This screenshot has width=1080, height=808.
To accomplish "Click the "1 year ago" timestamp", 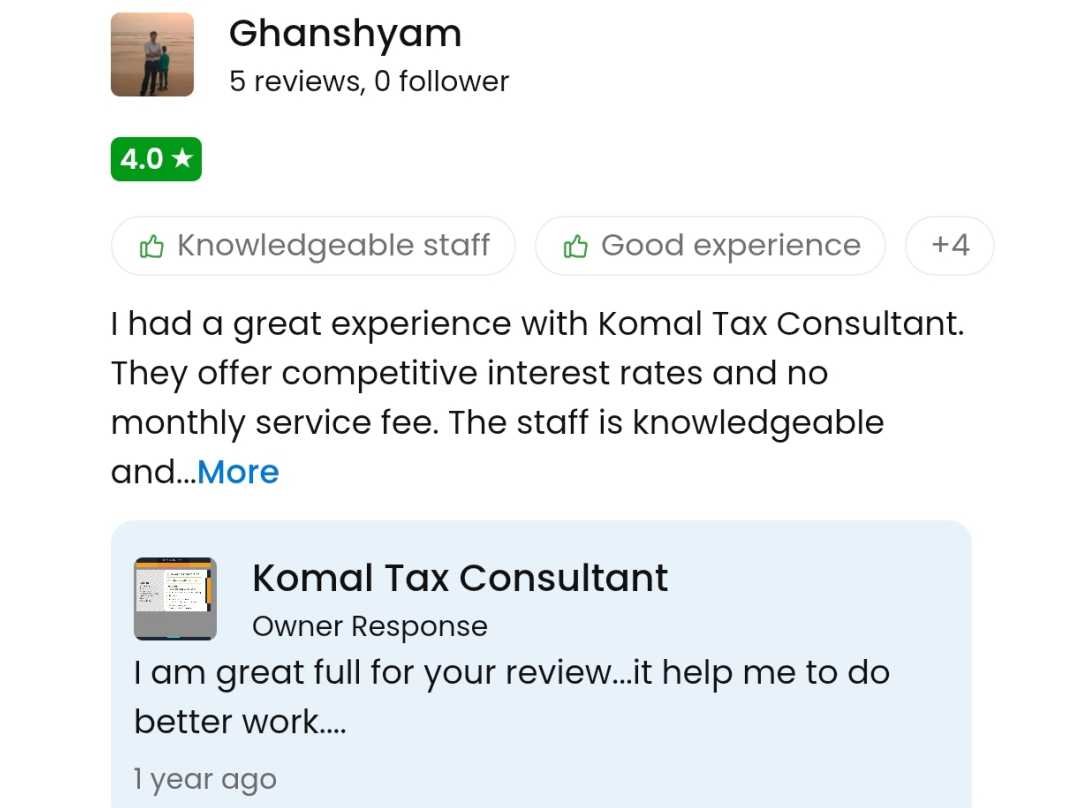I will [205, 779].
